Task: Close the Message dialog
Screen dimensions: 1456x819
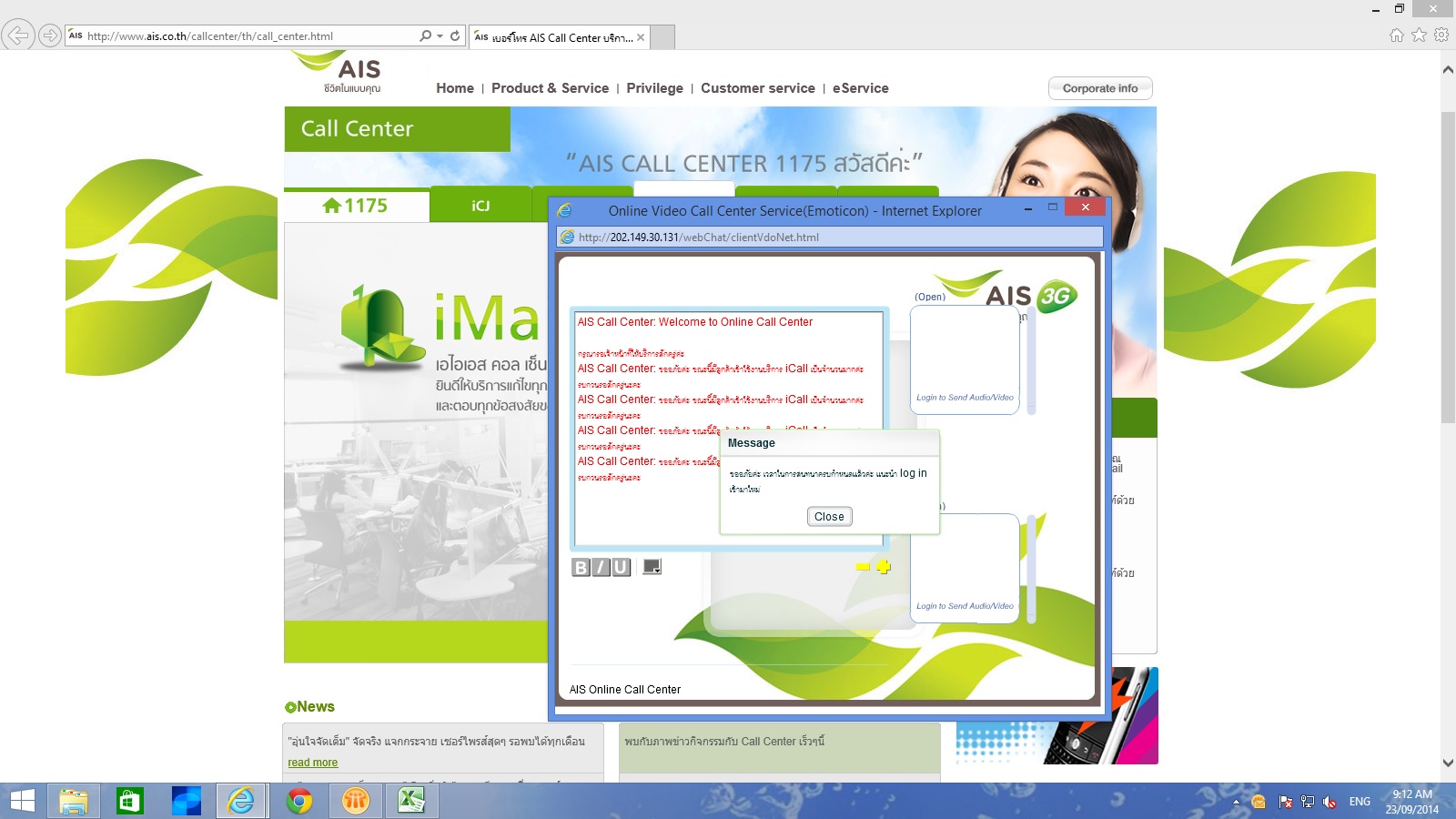Action: point(829,517)
